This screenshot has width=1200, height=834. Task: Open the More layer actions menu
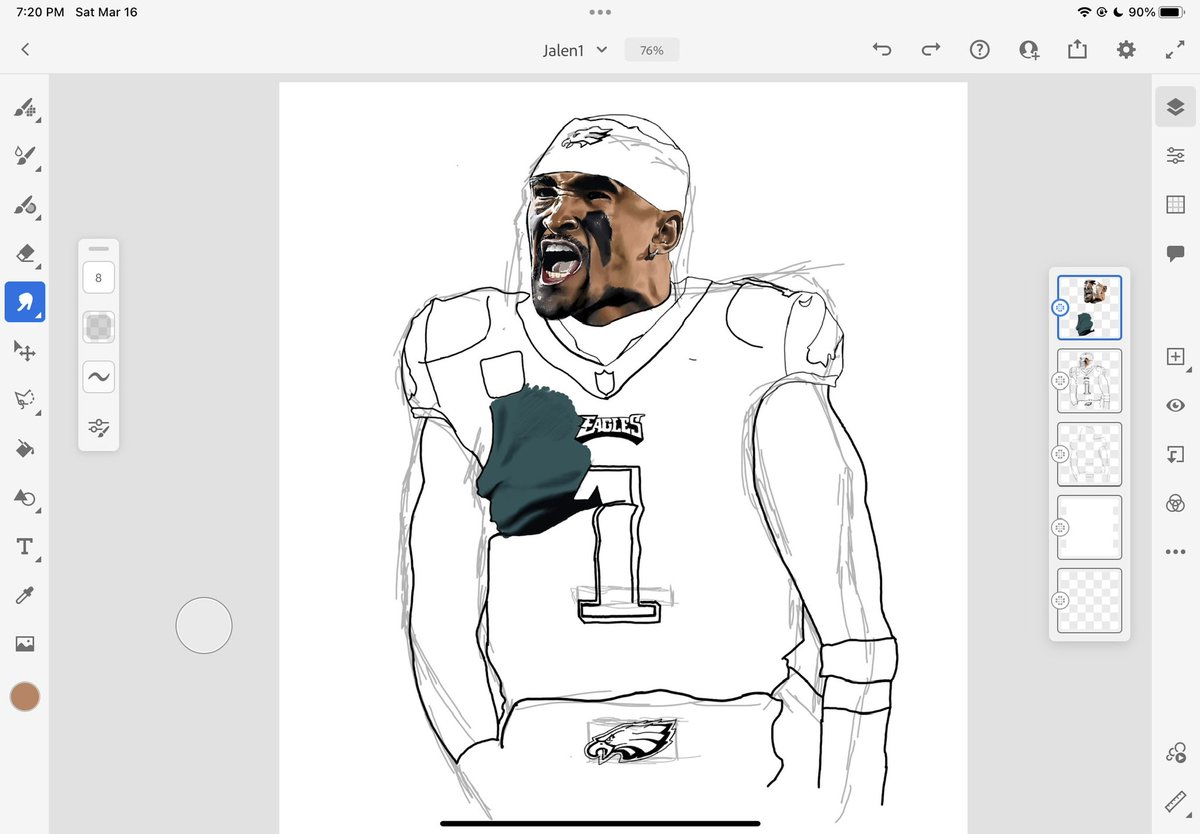coord(1175,552)
